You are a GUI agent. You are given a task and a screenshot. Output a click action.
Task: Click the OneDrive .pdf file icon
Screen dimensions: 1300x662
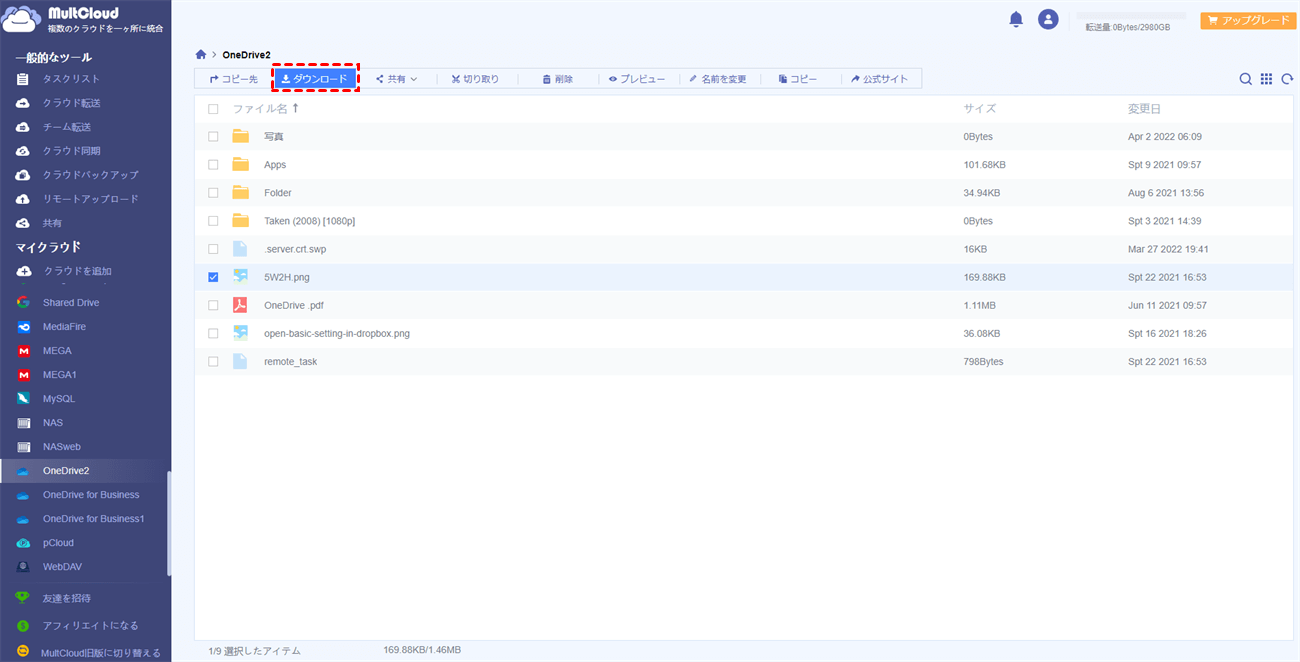[240, 305]
